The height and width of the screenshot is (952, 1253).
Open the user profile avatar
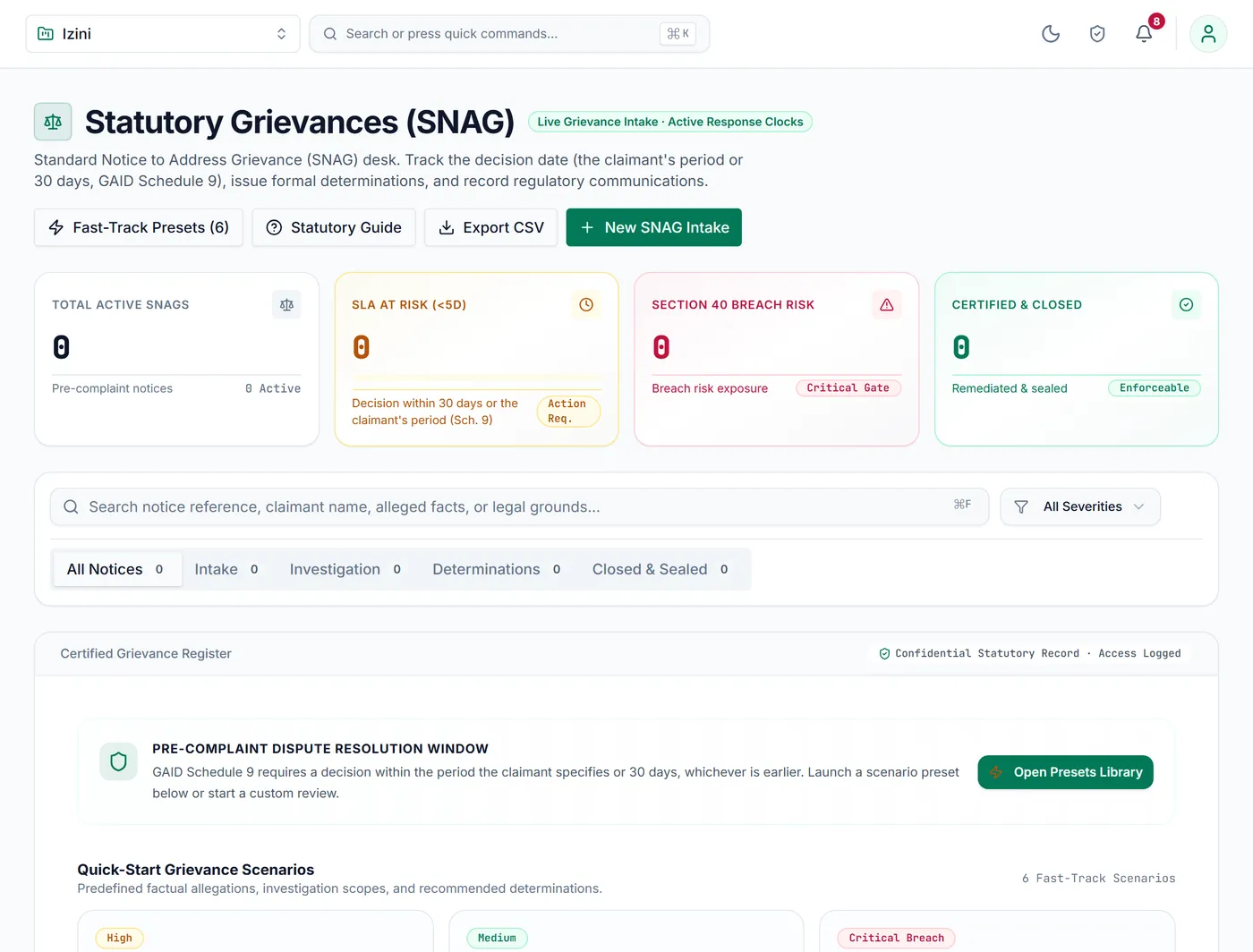(1208, 34)
